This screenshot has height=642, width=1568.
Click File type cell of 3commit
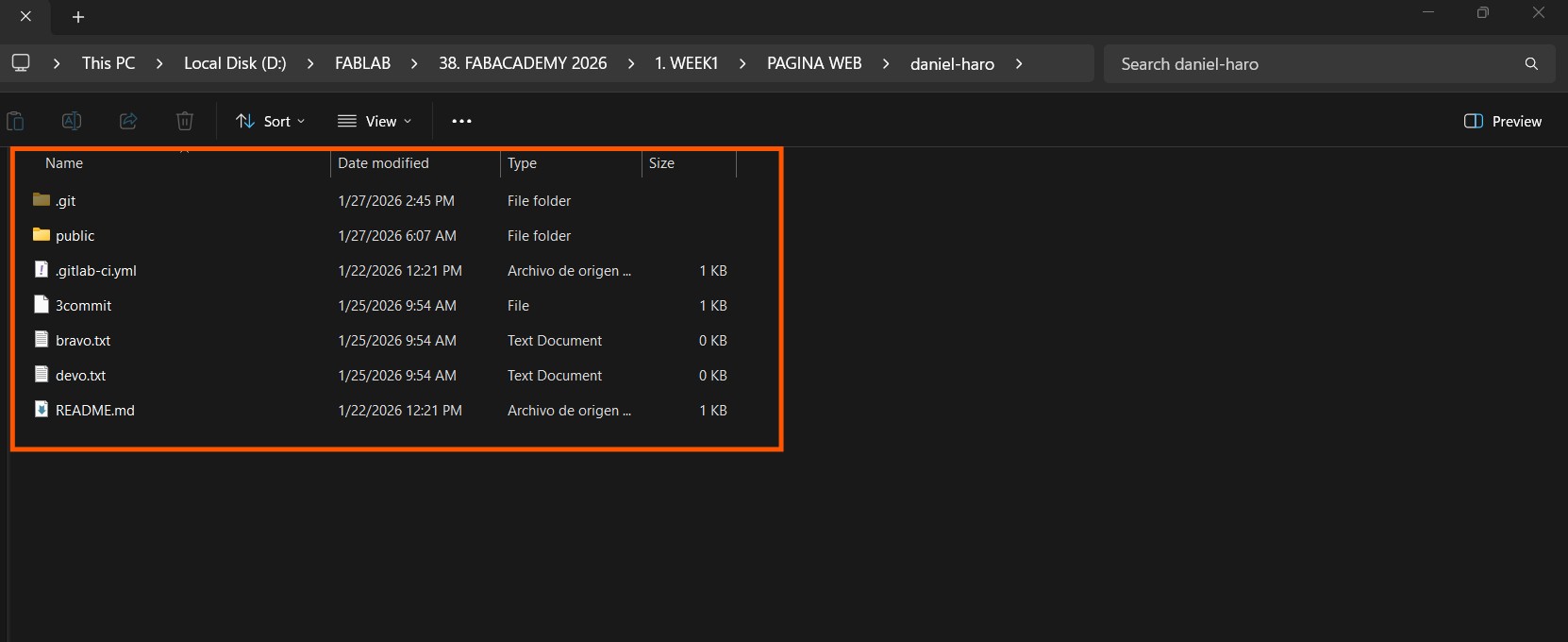[x=518, y=306]
